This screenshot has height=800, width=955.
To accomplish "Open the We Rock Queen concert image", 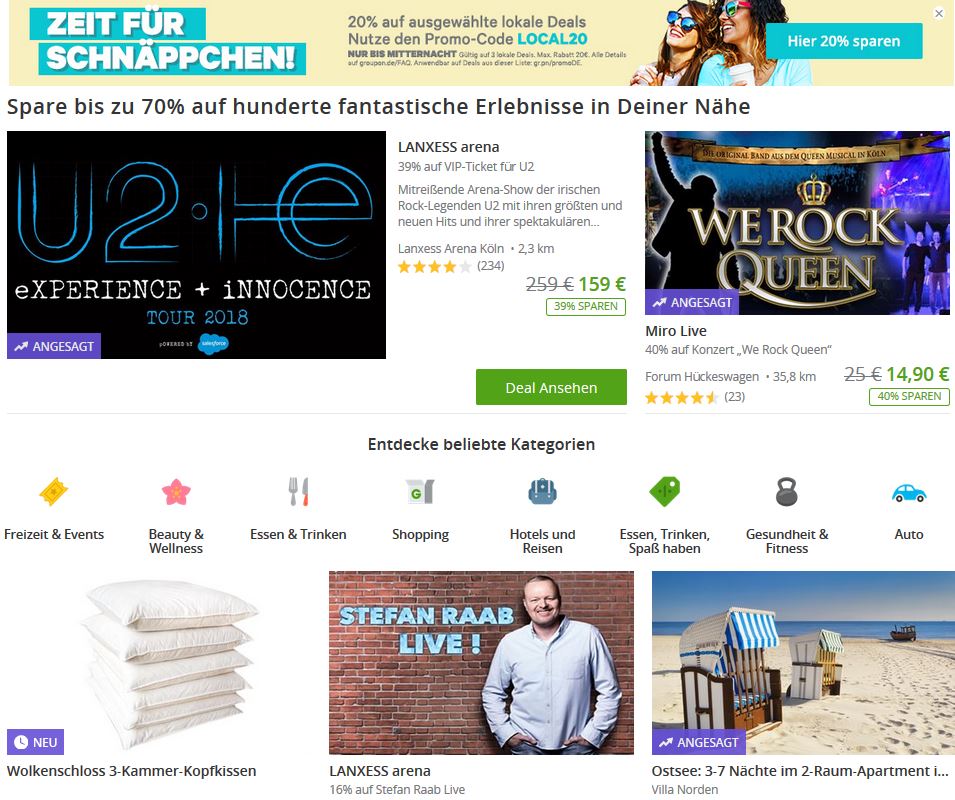I will pyautogui.click(x=797, y=223).
